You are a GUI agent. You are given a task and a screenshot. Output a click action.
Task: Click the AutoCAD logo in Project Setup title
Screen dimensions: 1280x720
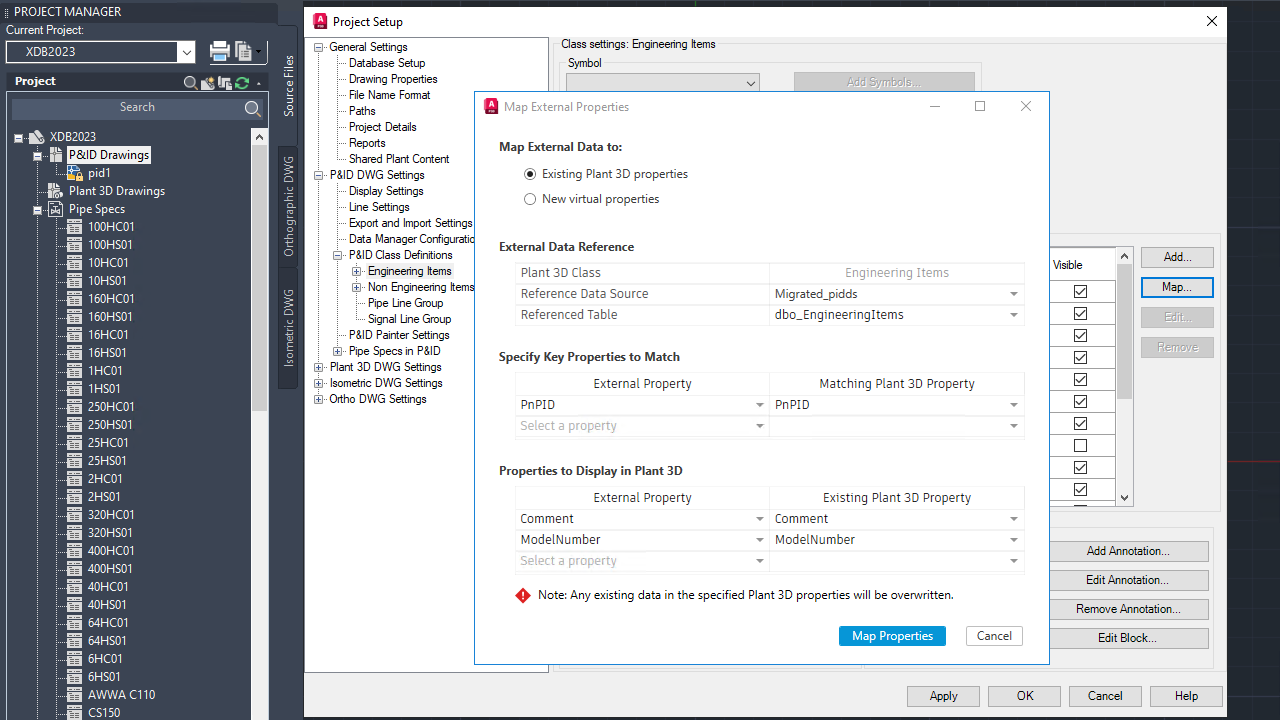[320, 21]
